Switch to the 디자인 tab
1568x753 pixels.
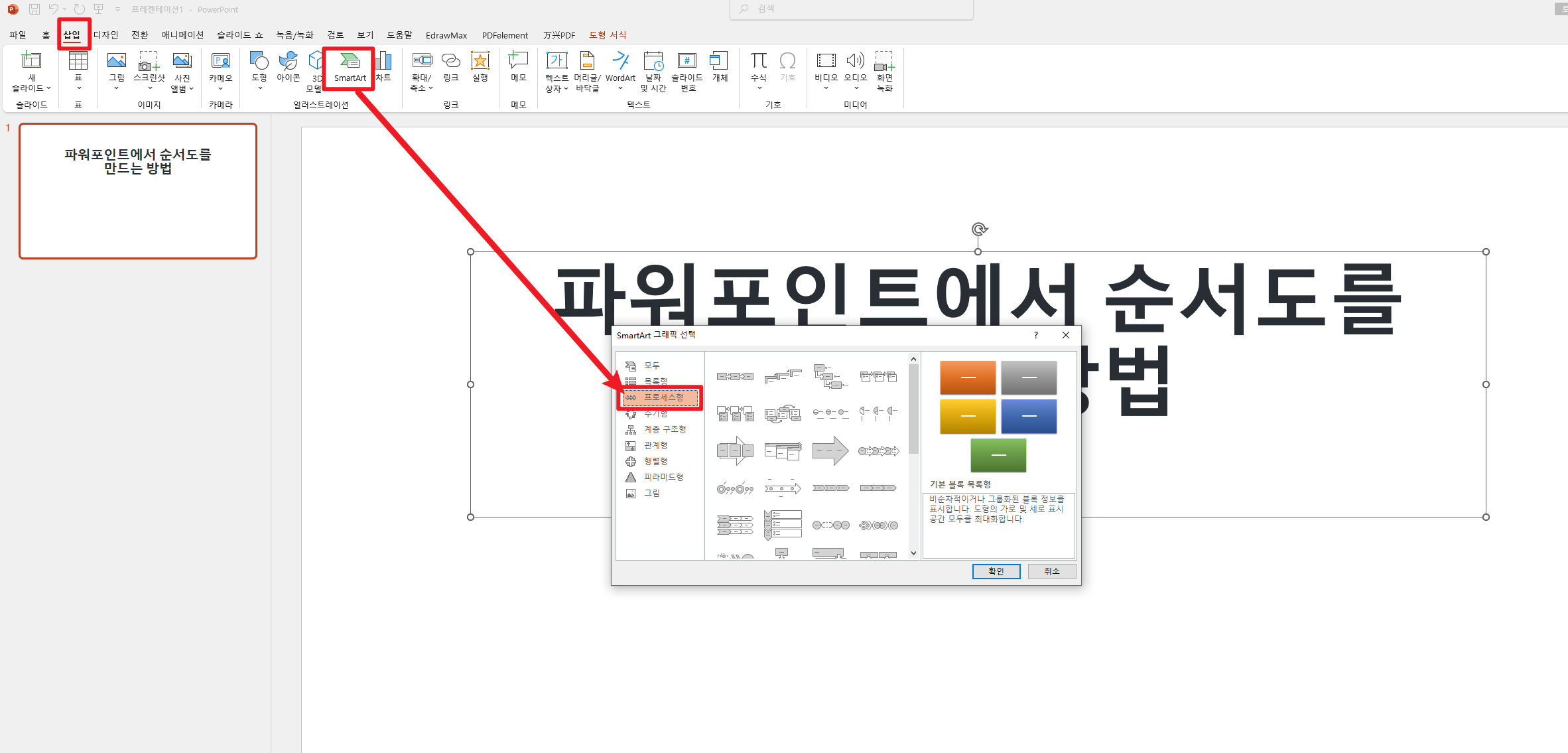(106, 35)
